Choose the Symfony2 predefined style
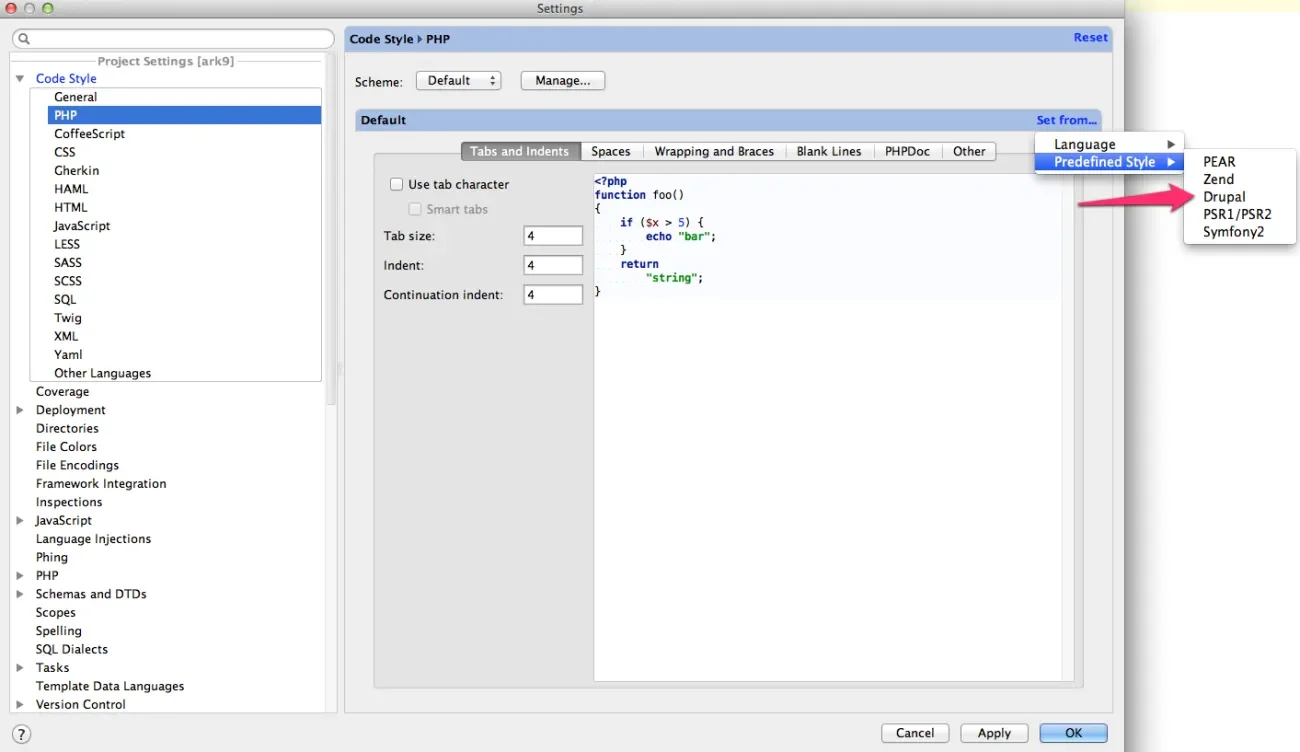This screenshot has width=1300, height=752. pyautogui.click(x=1233, y=232)
